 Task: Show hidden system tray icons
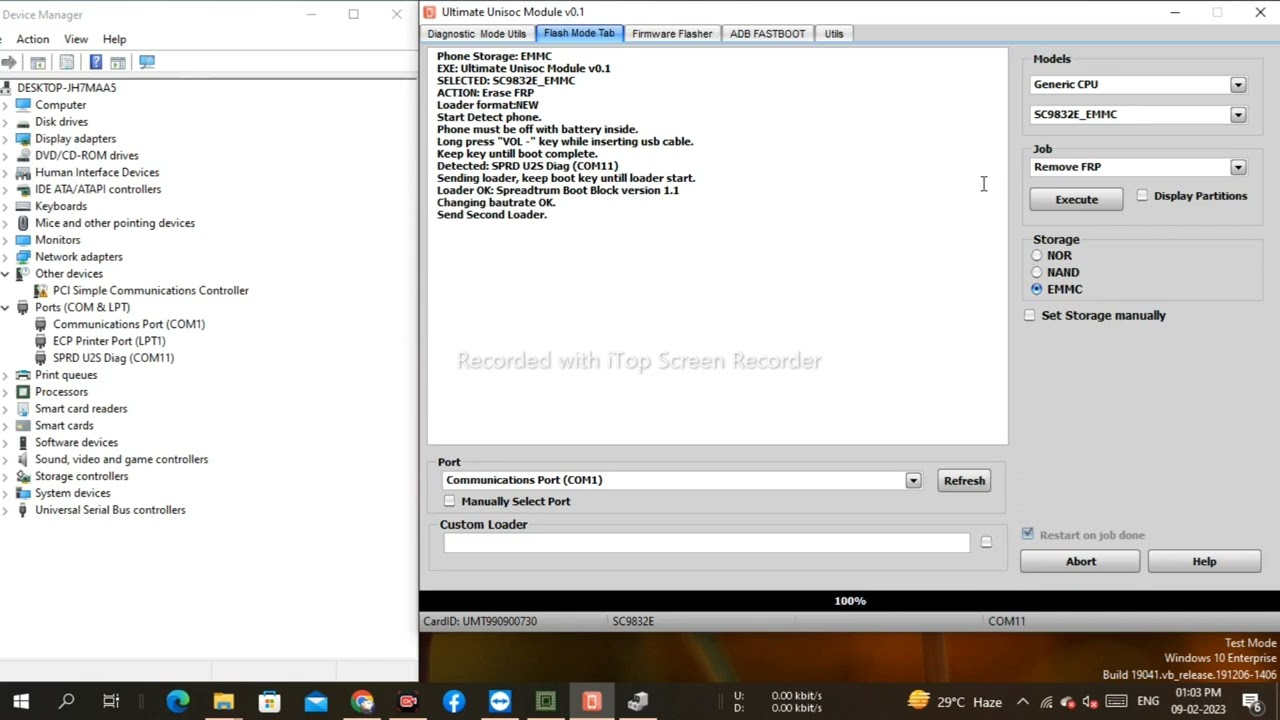[x=1022, y=701]
